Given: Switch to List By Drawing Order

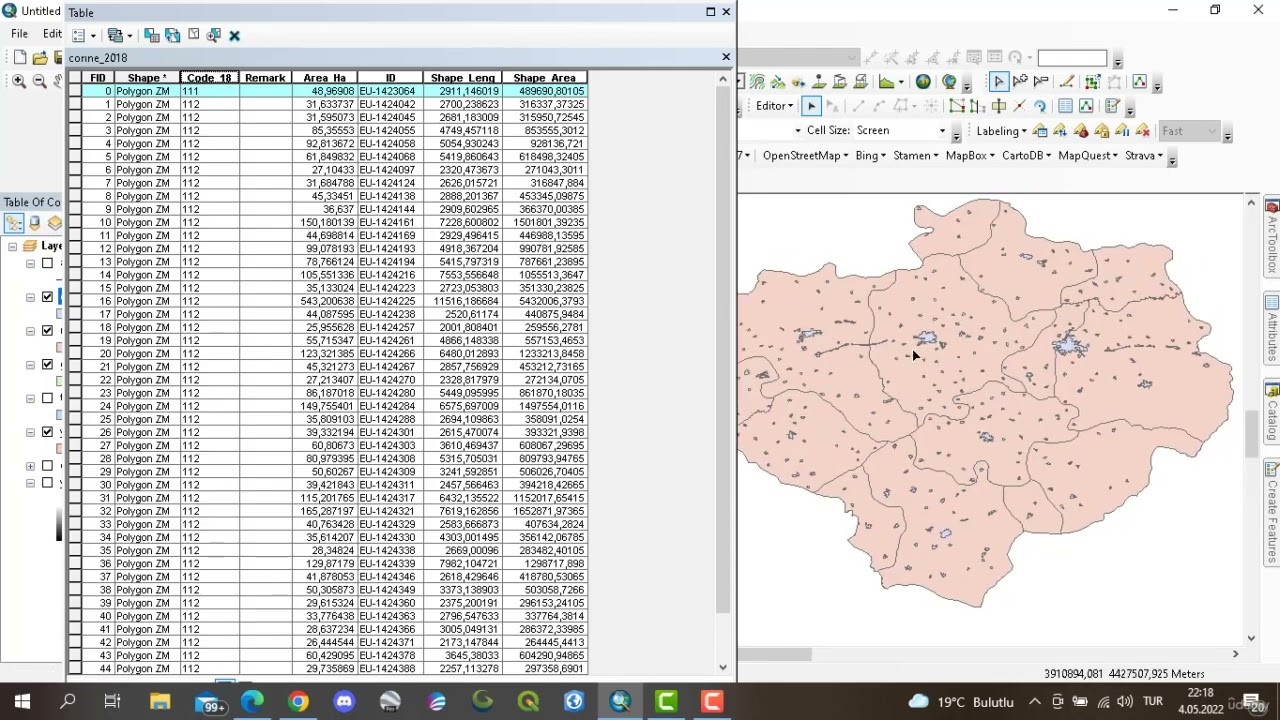Looking at the screenshot, I should pyautogui.click(x=15, y=224).
